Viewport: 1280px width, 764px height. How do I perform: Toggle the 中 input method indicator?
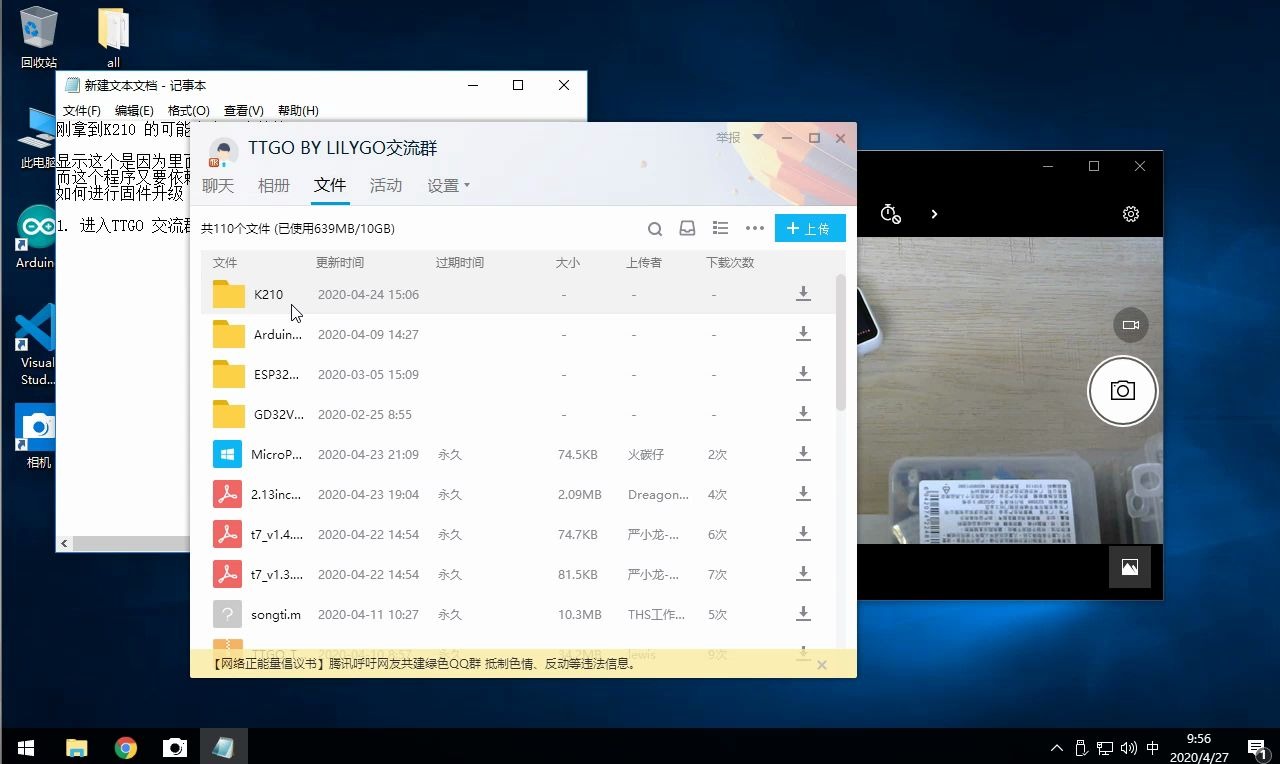coord(1153,748)
